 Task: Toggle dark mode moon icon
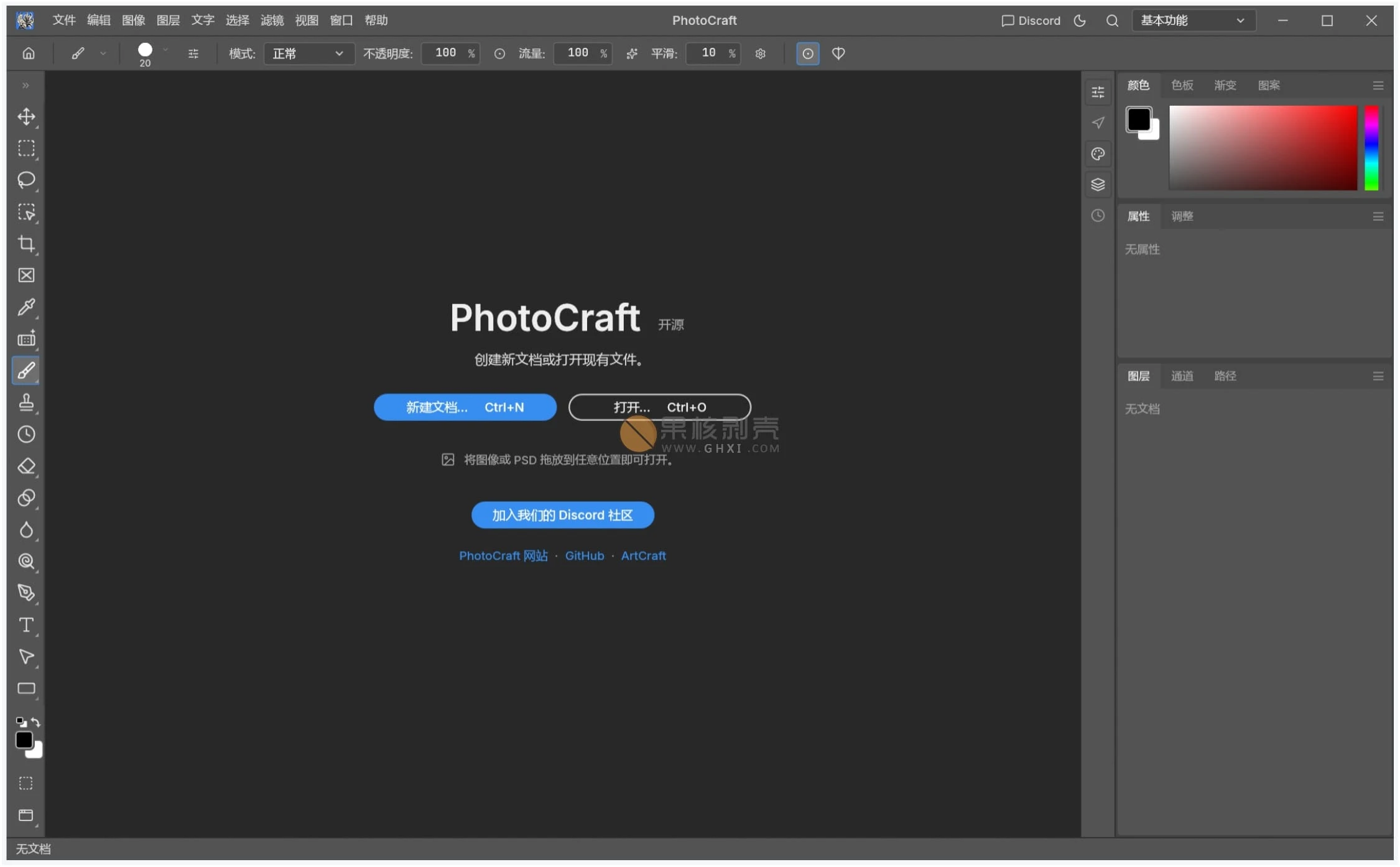click(1080, 21)
